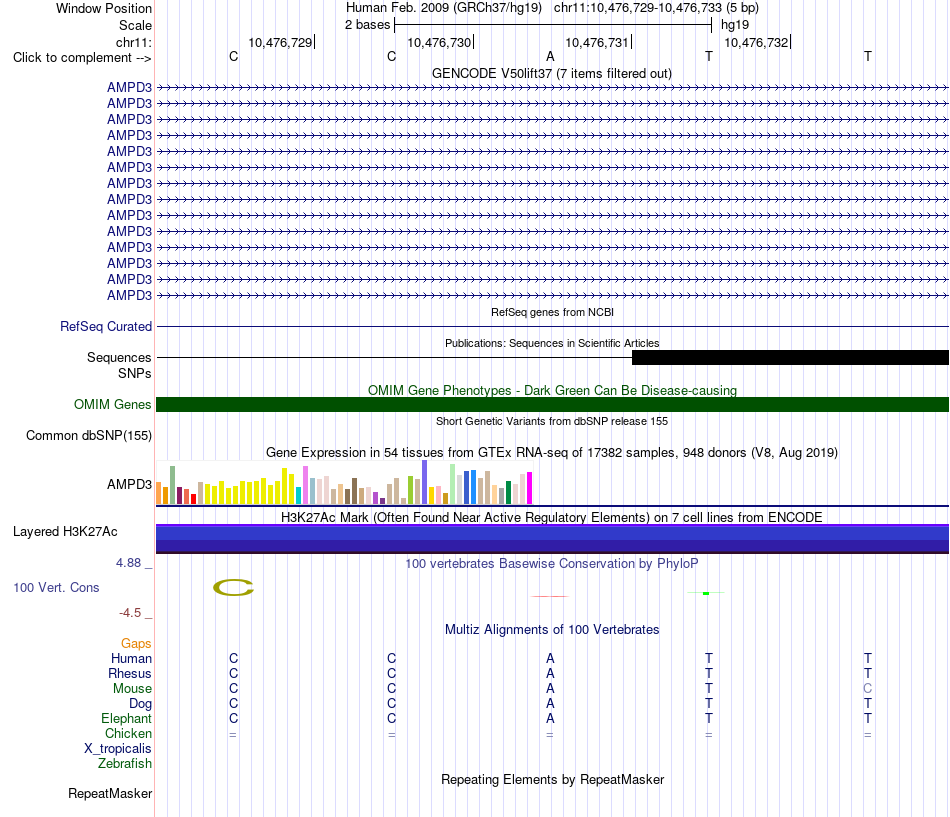Click the -4.5 PhyloP lower scale value

tap(130, 613)
